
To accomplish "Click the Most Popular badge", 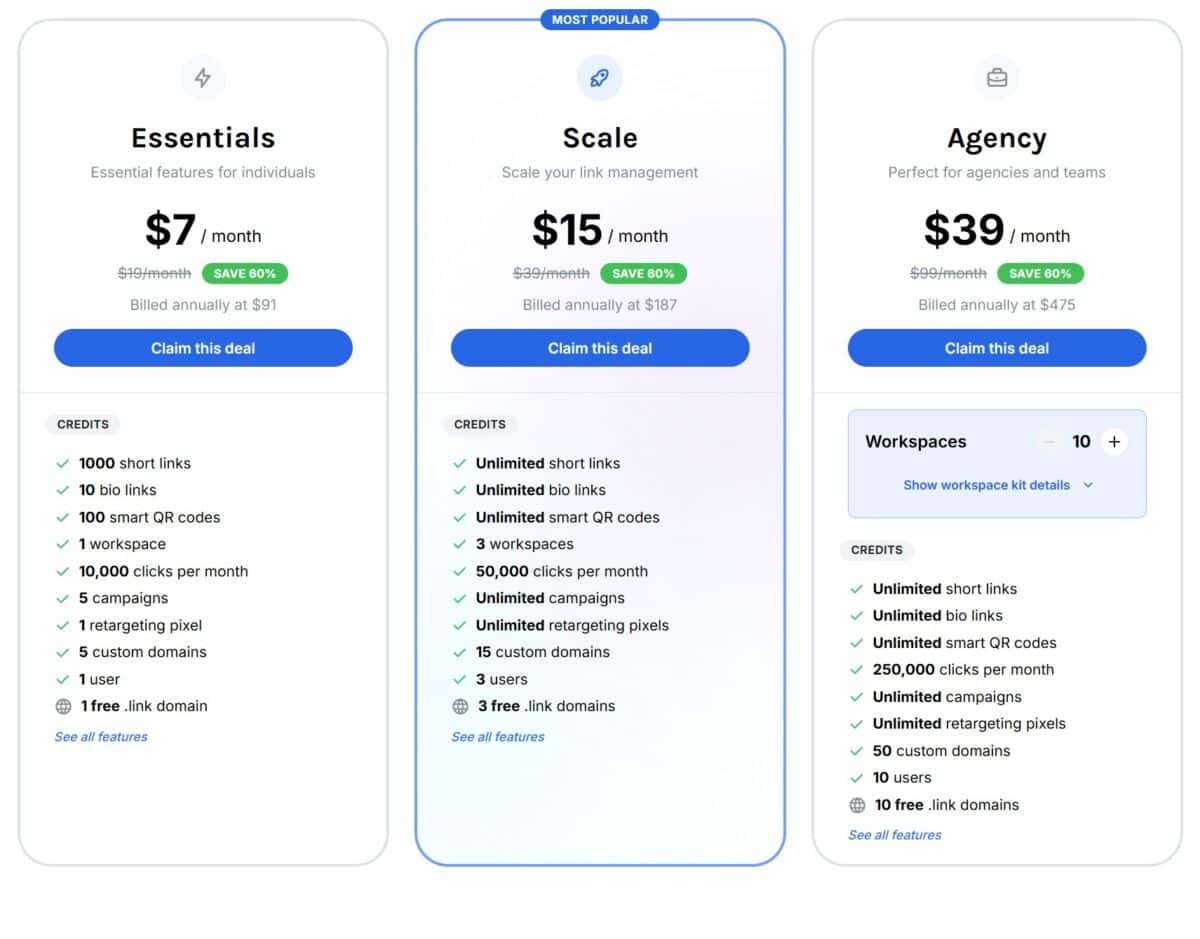I will pyautogui.click(x=600, y=19).
